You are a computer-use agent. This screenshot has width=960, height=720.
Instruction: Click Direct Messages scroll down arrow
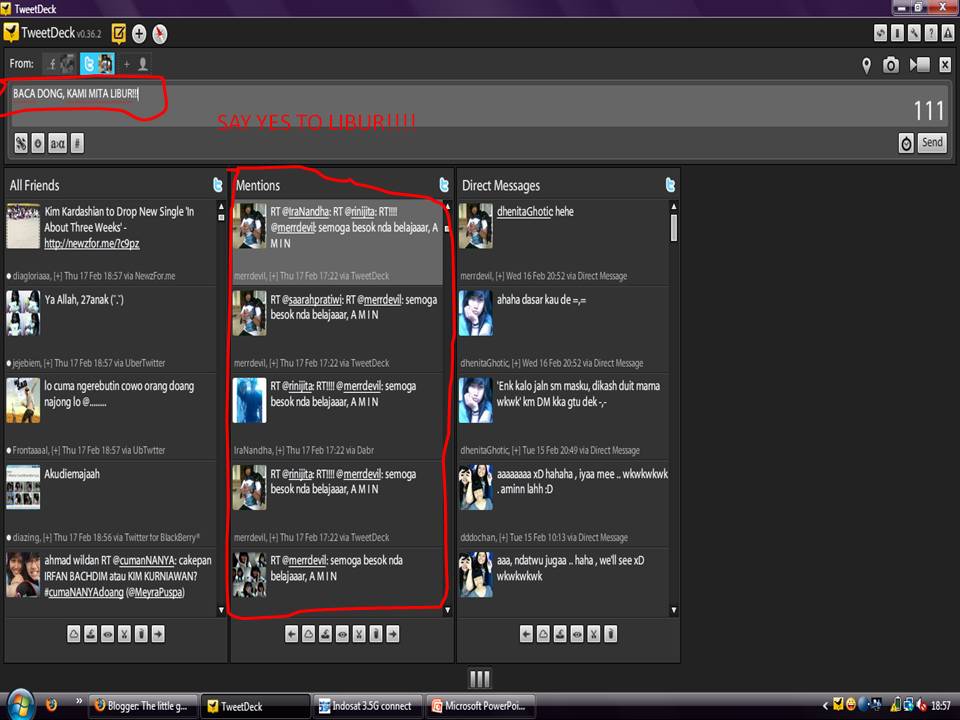coord(673,610)
